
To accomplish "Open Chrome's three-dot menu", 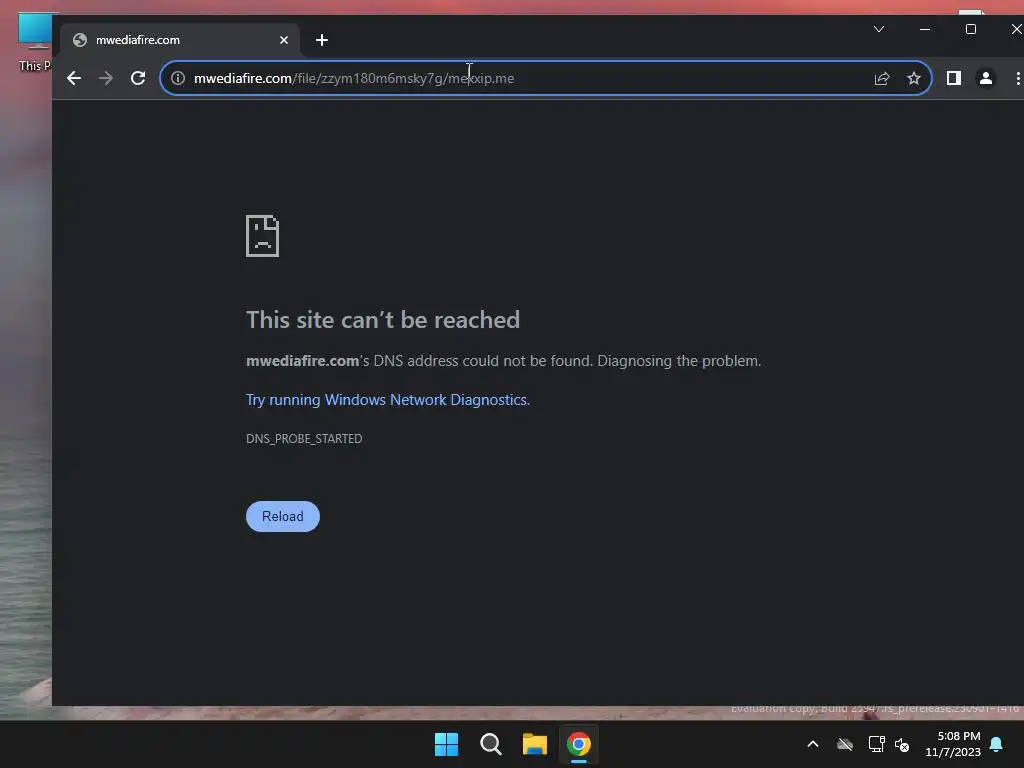I will [1017, 78].
